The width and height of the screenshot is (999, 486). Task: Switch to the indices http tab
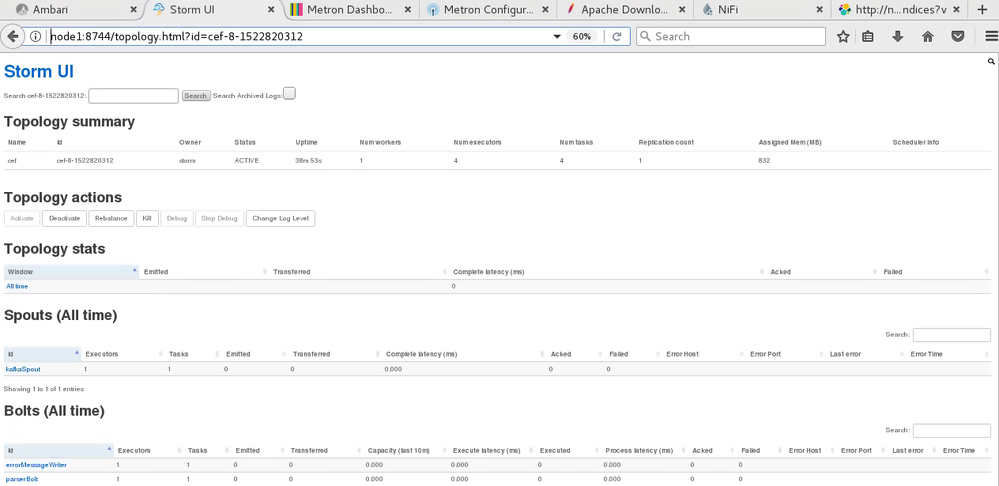898,10
